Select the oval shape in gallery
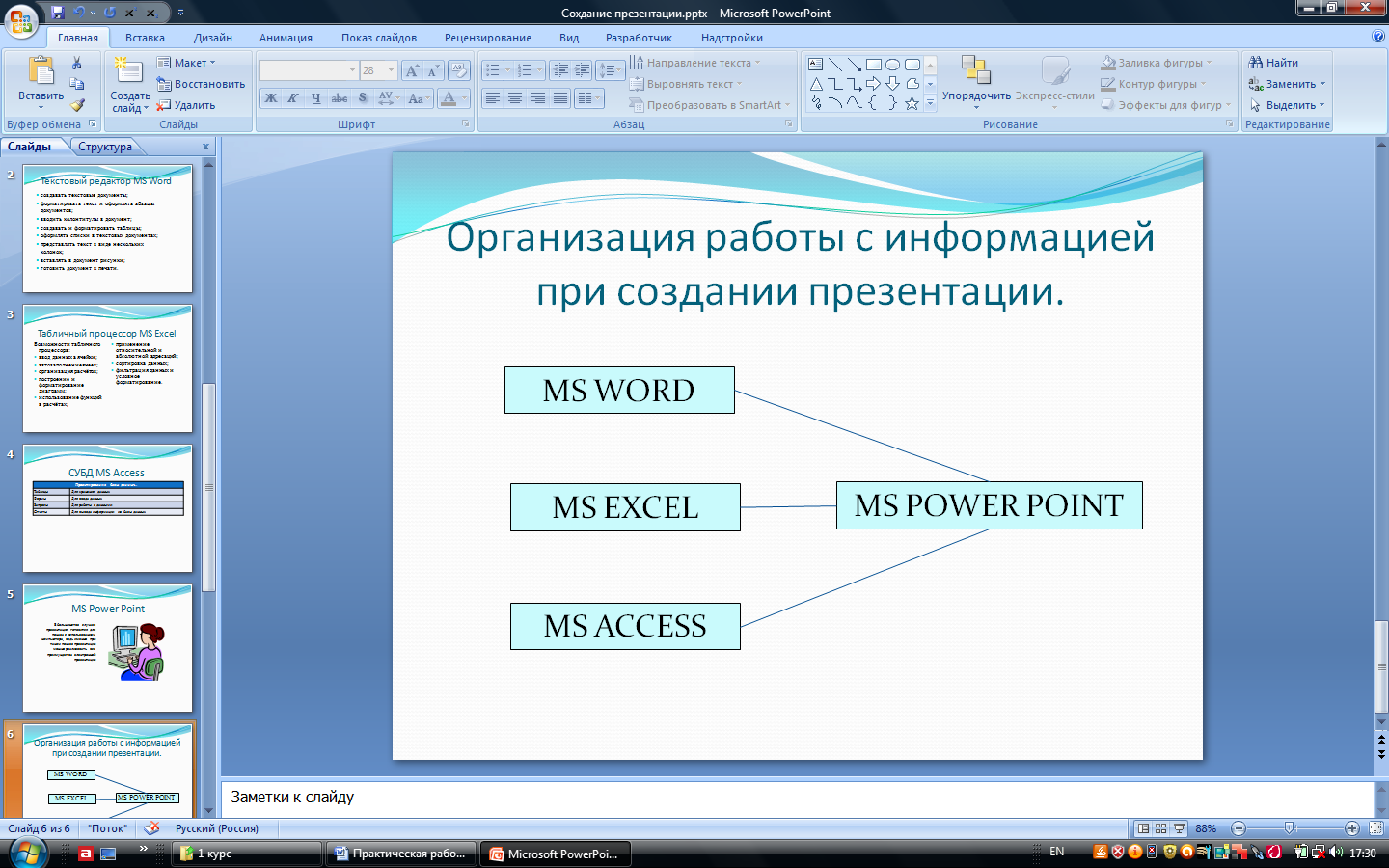 (x=893, y=65)
